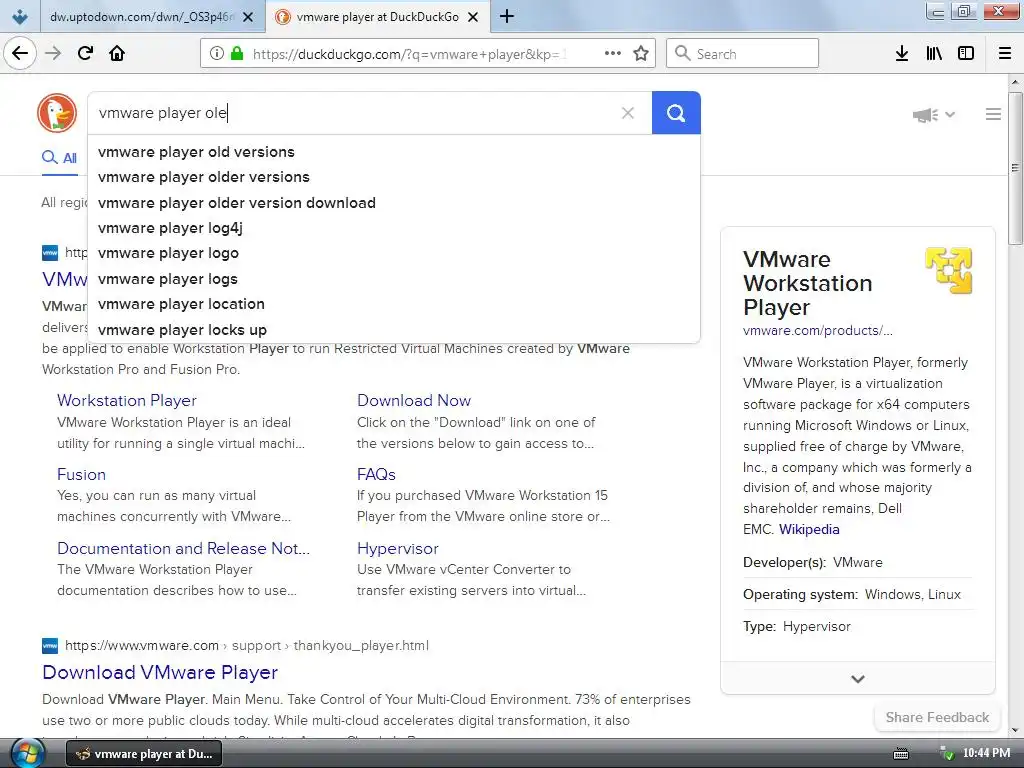This screenshot has width=1024, height=768.
Task: Click the forward navigation arrow
Action: (54, 53)
